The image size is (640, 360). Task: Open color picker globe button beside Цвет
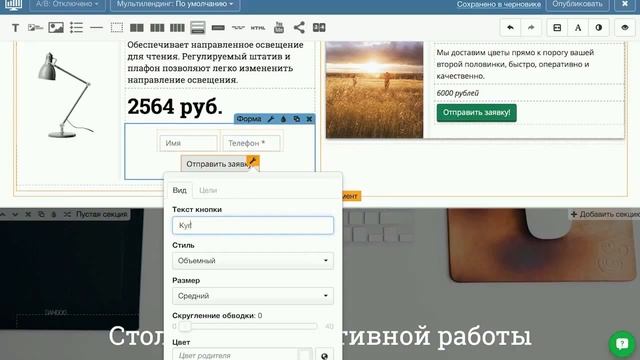[324, 355]
